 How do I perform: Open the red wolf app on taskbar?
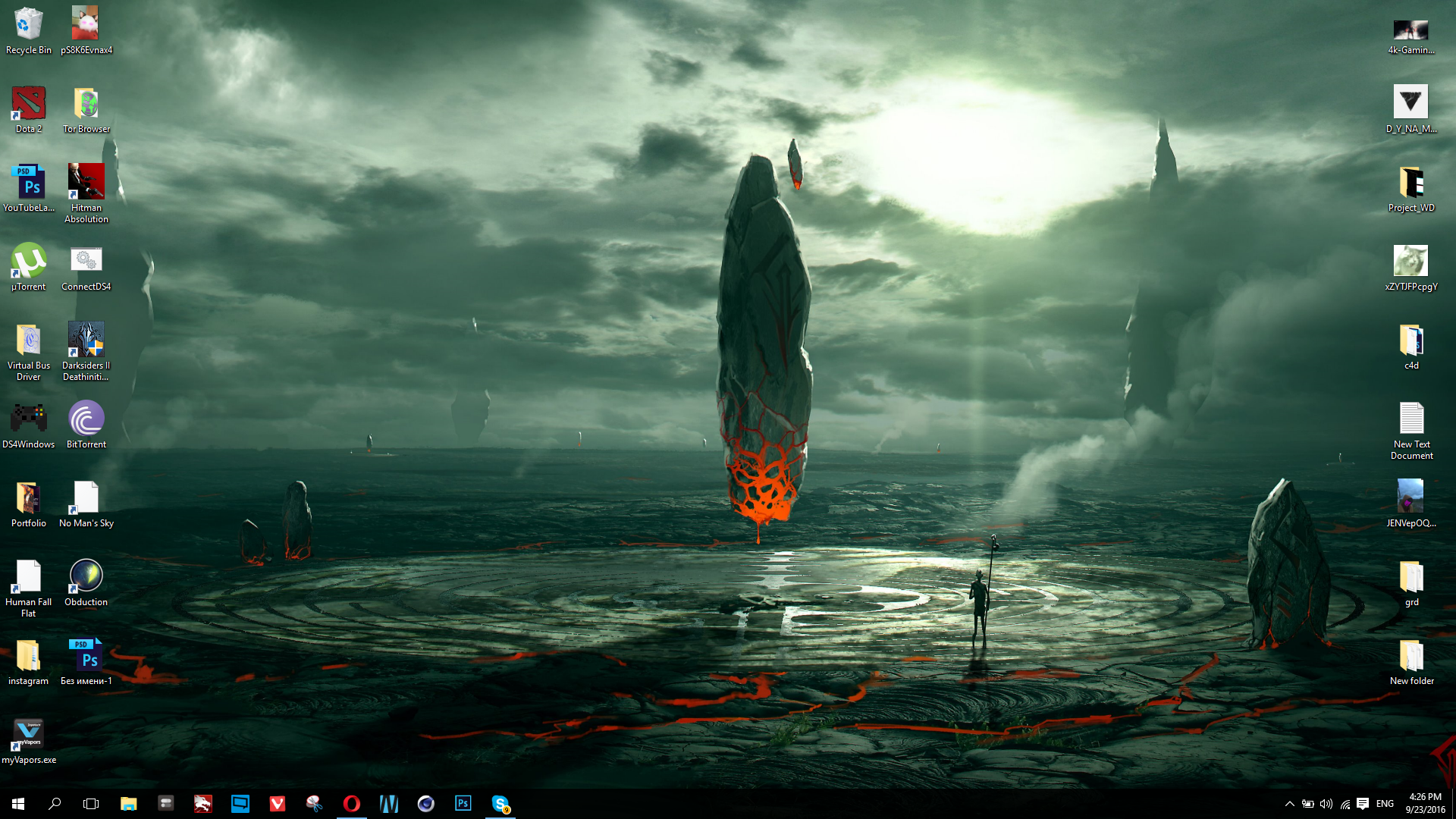click(x=203, y=804)
